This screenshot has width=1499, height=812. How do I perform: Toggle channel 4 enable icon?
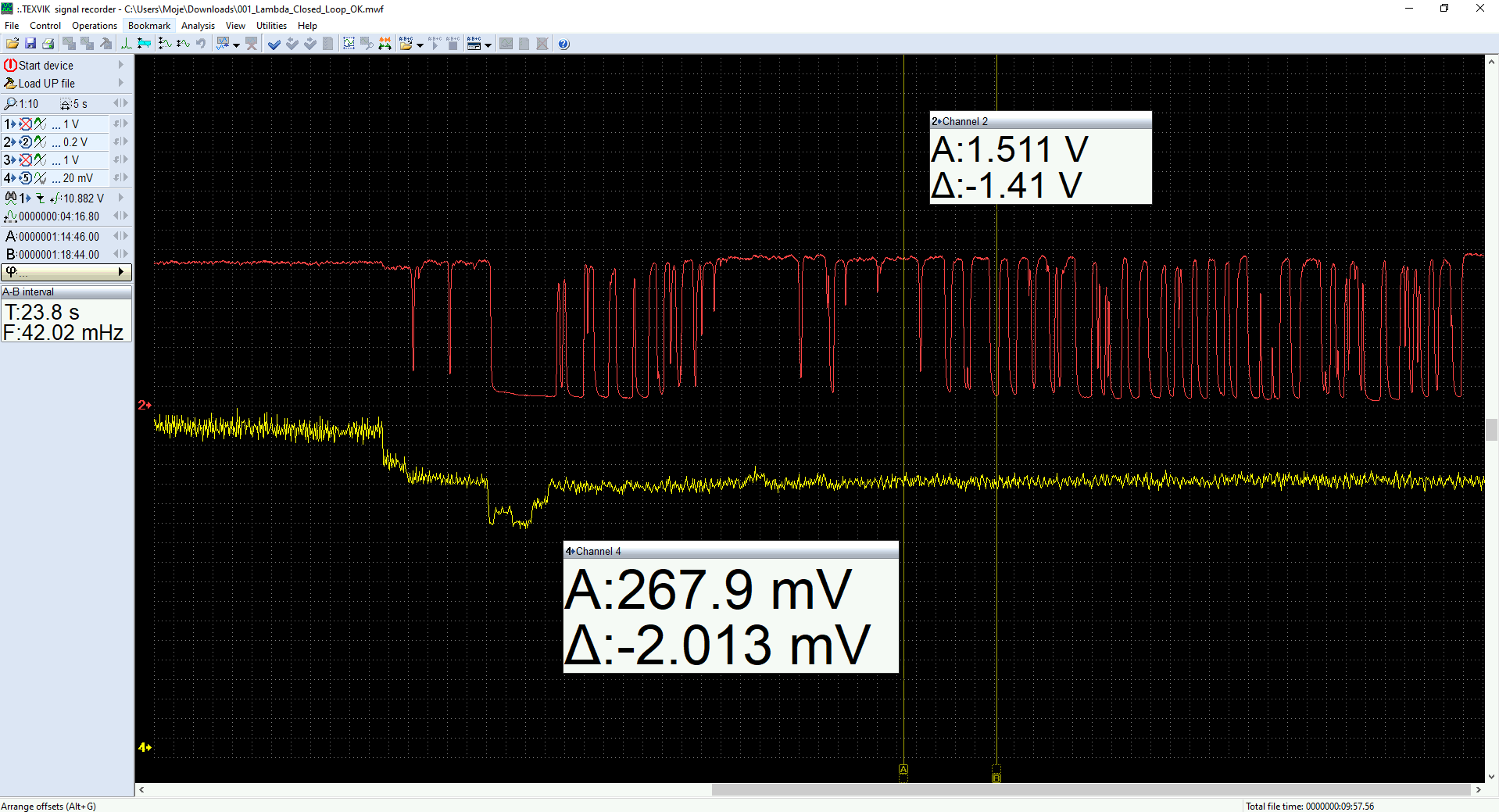(x=26, y=178)
